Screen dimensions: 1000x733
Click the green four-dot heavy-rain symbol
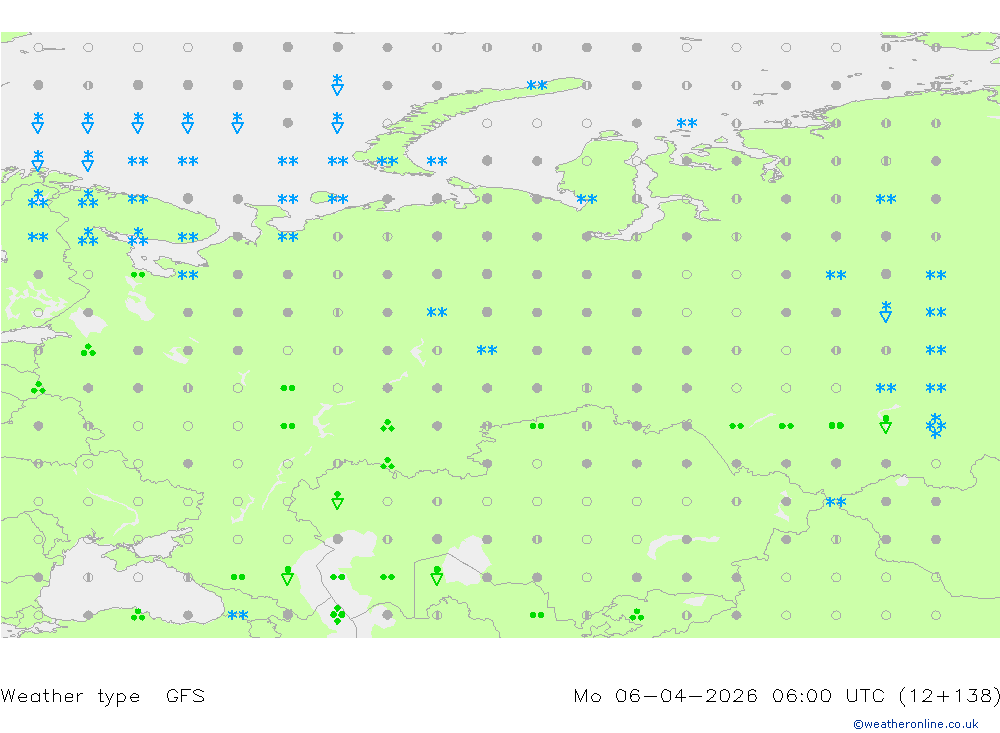pyautogui.click(x=337, y=615)
